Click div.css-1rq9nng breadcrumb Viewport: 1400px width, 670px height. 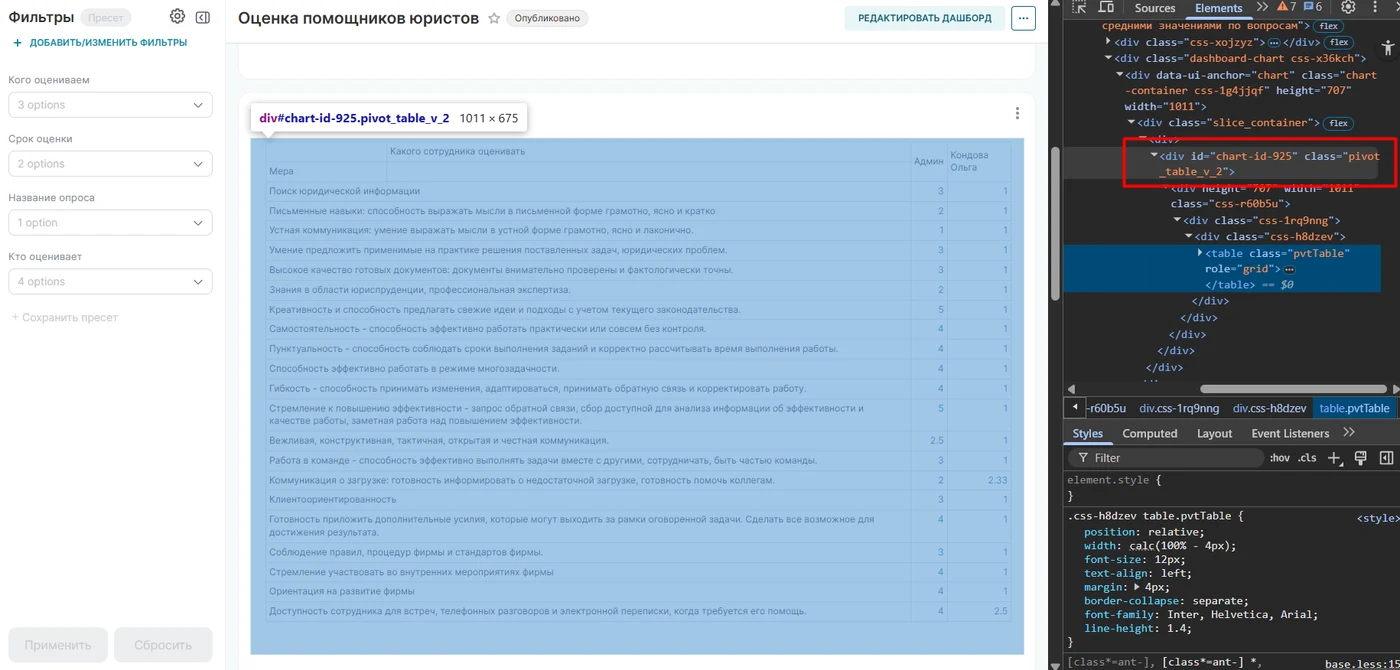click(1179, 408)
